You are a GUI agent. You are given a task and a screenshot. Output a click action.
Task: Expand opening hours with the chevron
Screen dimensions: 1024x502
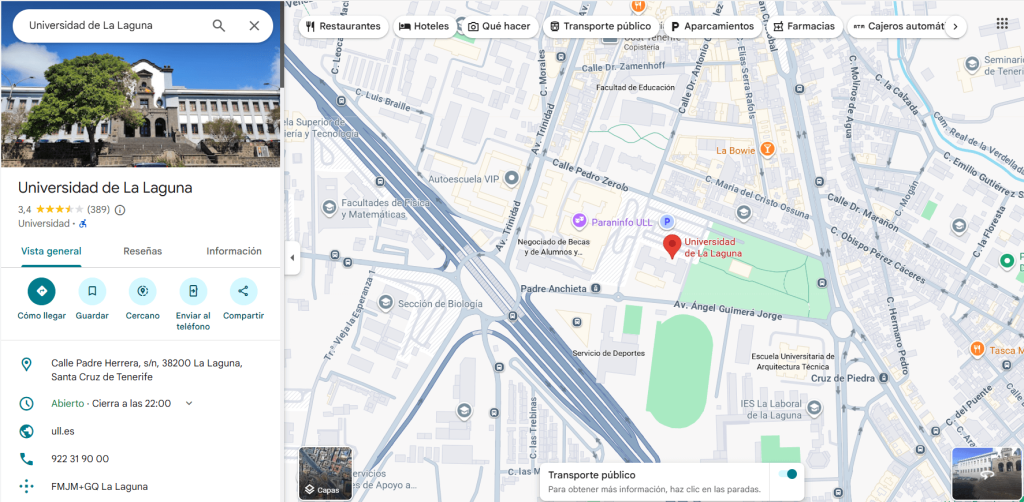pyautogui.click(x=189, y=403)
